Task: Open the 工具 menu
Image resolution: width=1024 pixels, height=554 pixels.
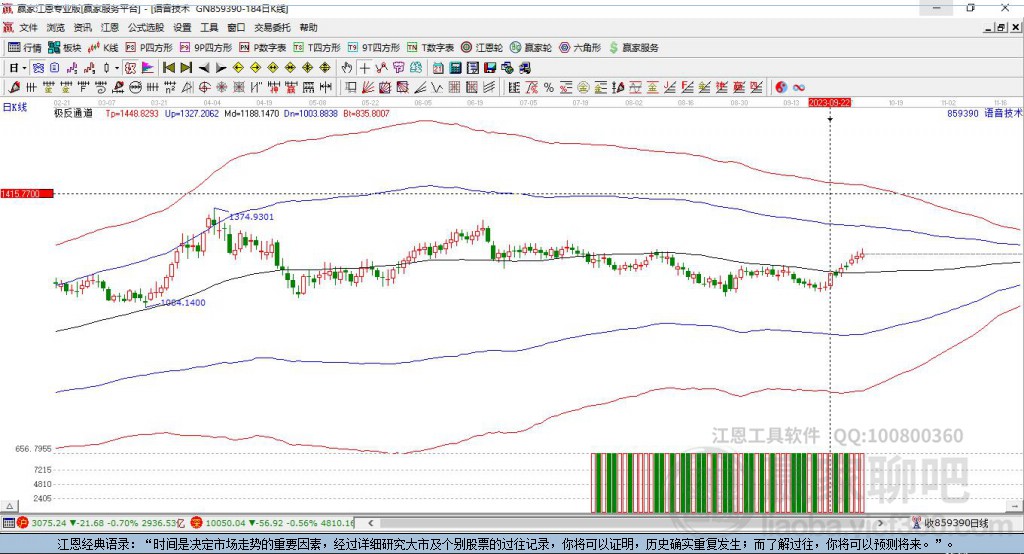Action: (209, 27)
